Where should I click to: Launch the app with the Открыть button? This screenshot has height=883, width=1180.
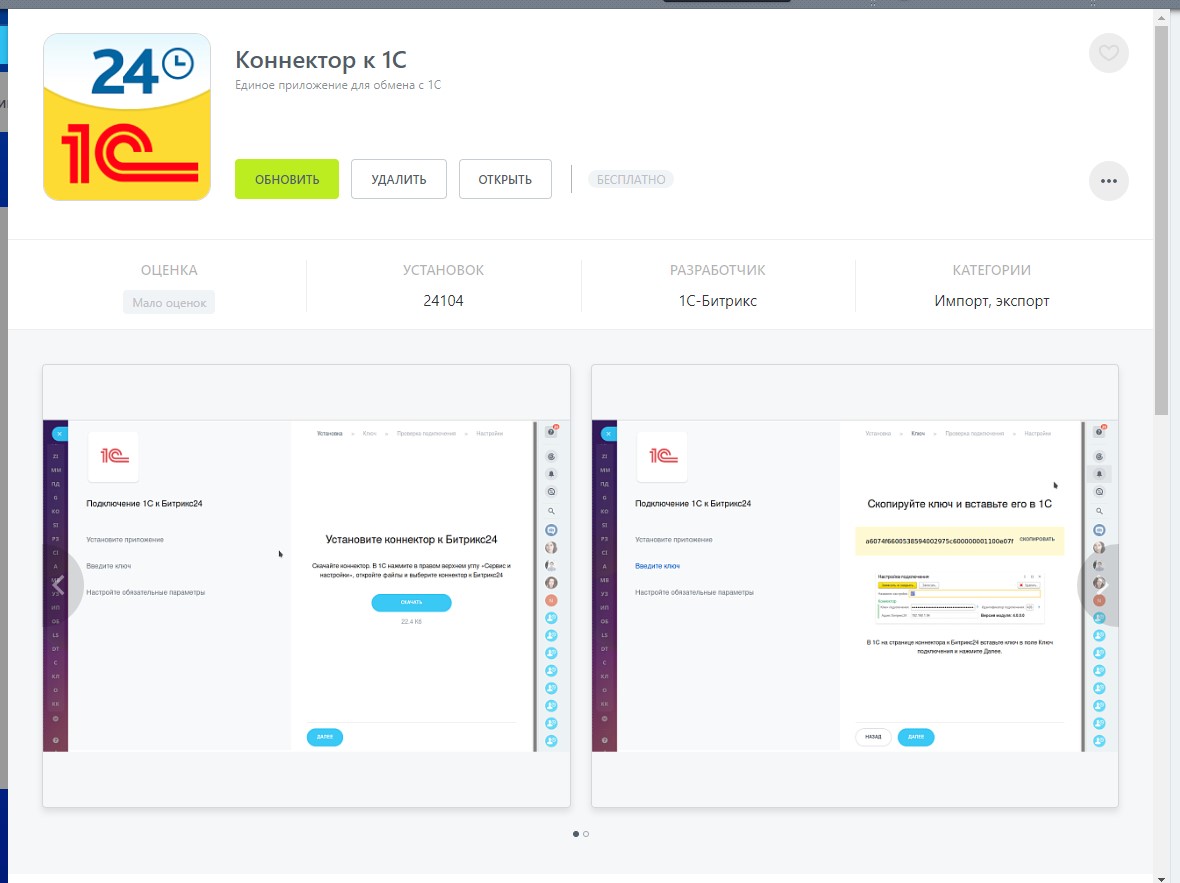(x=505, y=179)
